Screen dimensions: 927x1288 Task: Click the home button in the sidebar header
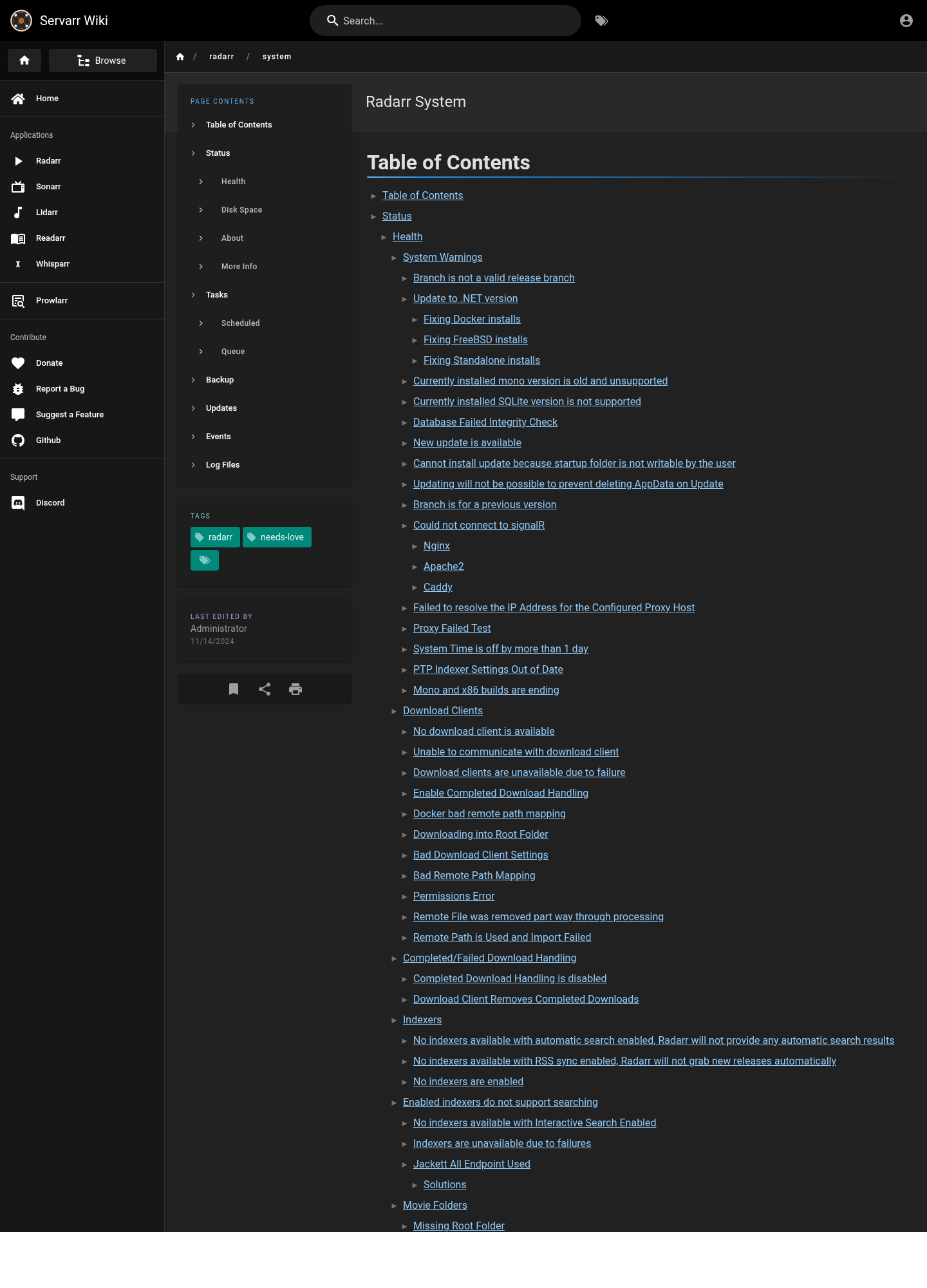click(x=24, y=61)
